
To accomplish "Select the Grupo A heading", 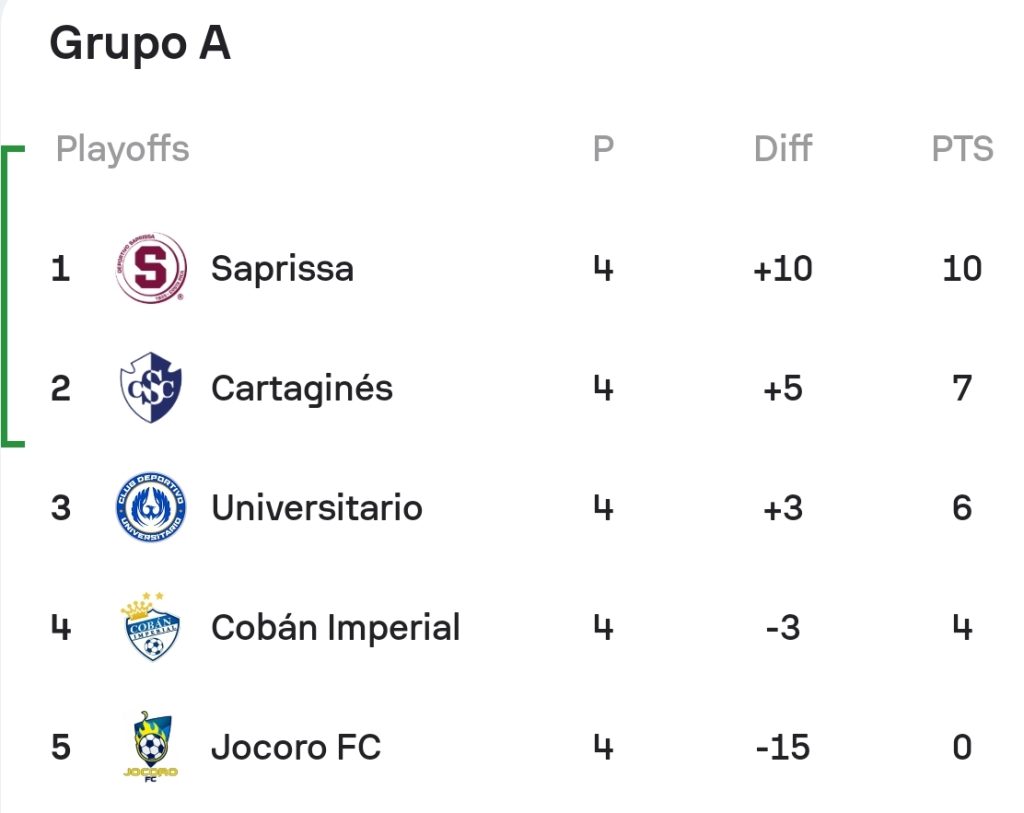I will tap(140, 44).
